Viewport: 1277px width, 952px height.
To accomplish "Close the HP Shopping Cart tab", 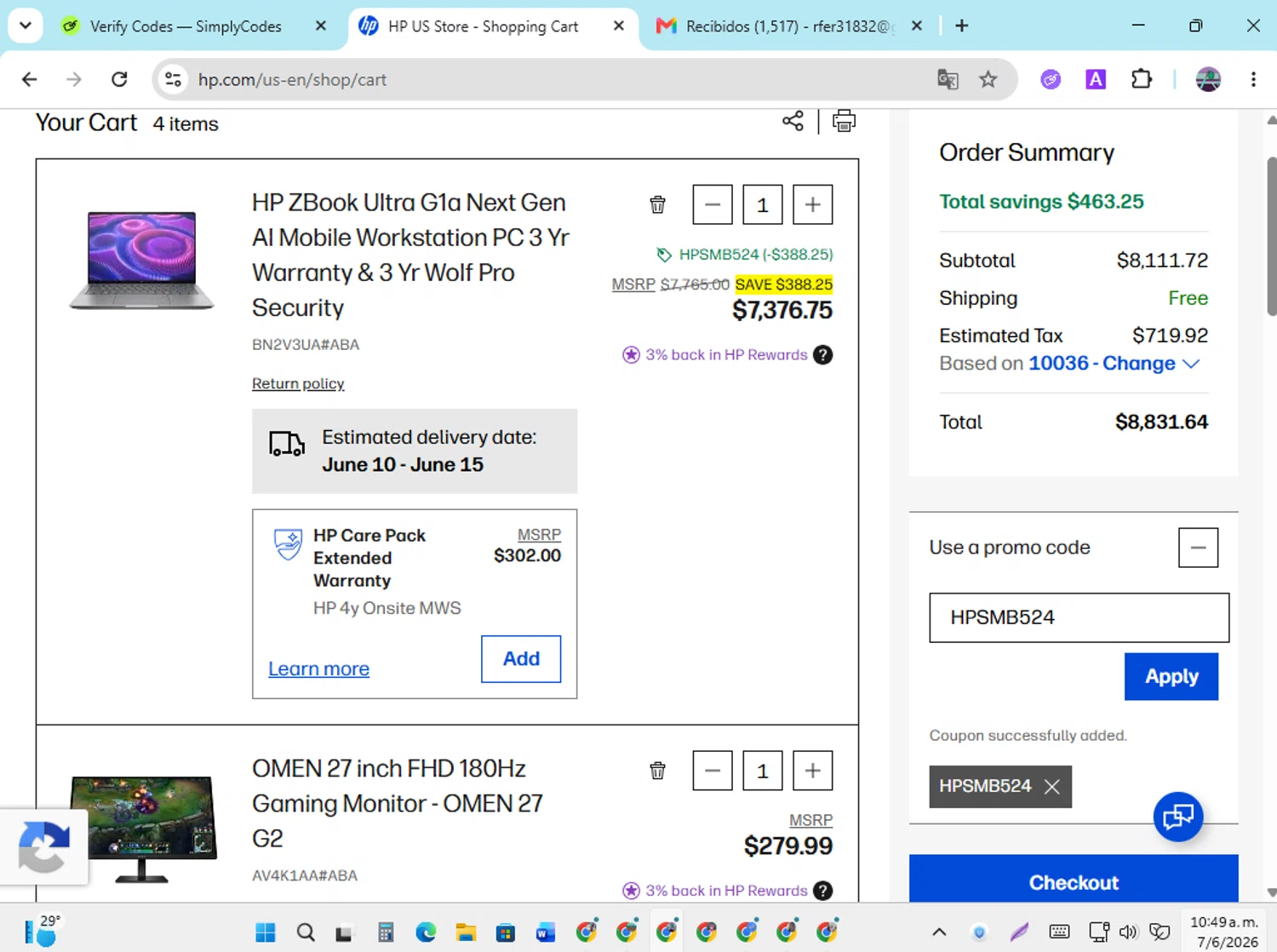I will click(619, 26).
